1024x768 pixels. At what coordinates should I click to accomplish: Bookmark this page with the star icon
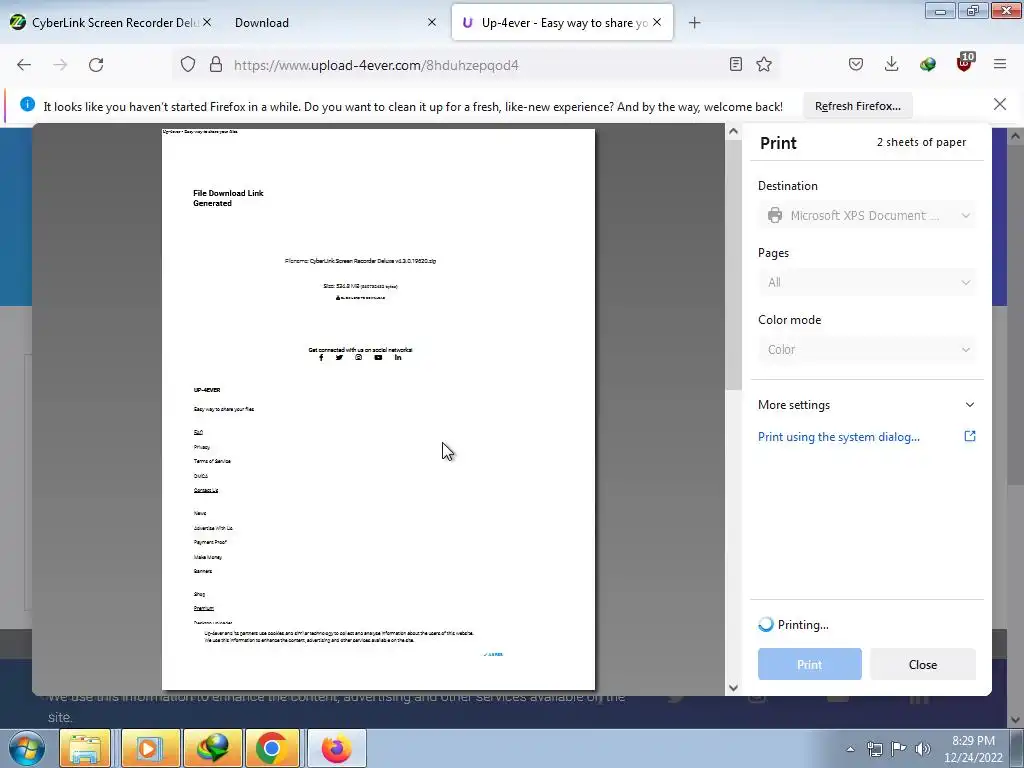pos(764,64)
